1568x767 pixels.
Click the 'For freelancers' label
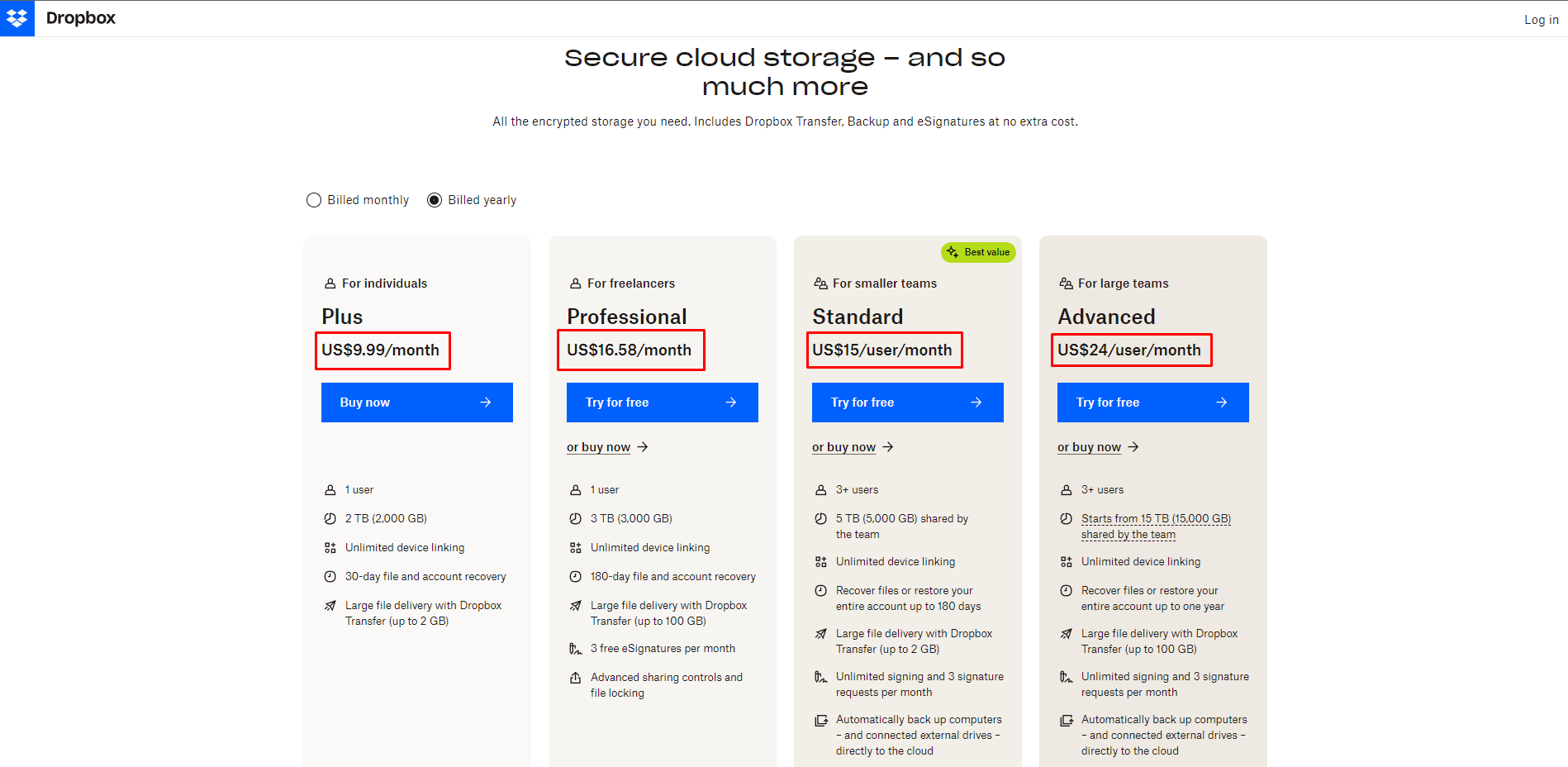631,283
